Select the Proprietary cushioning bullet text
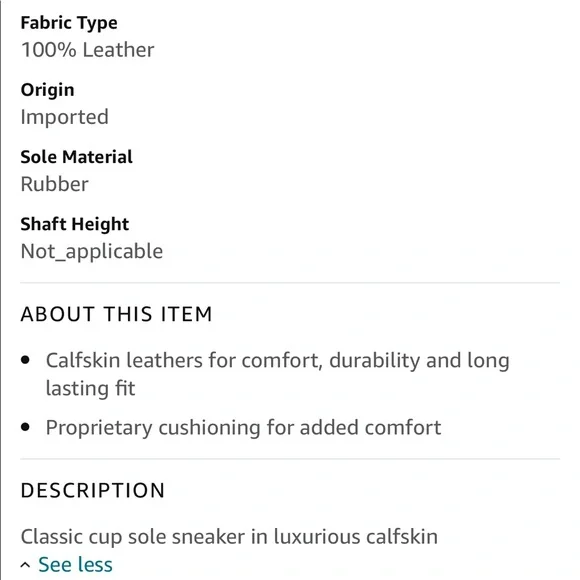The image size is (580, 580). [243, 428]
